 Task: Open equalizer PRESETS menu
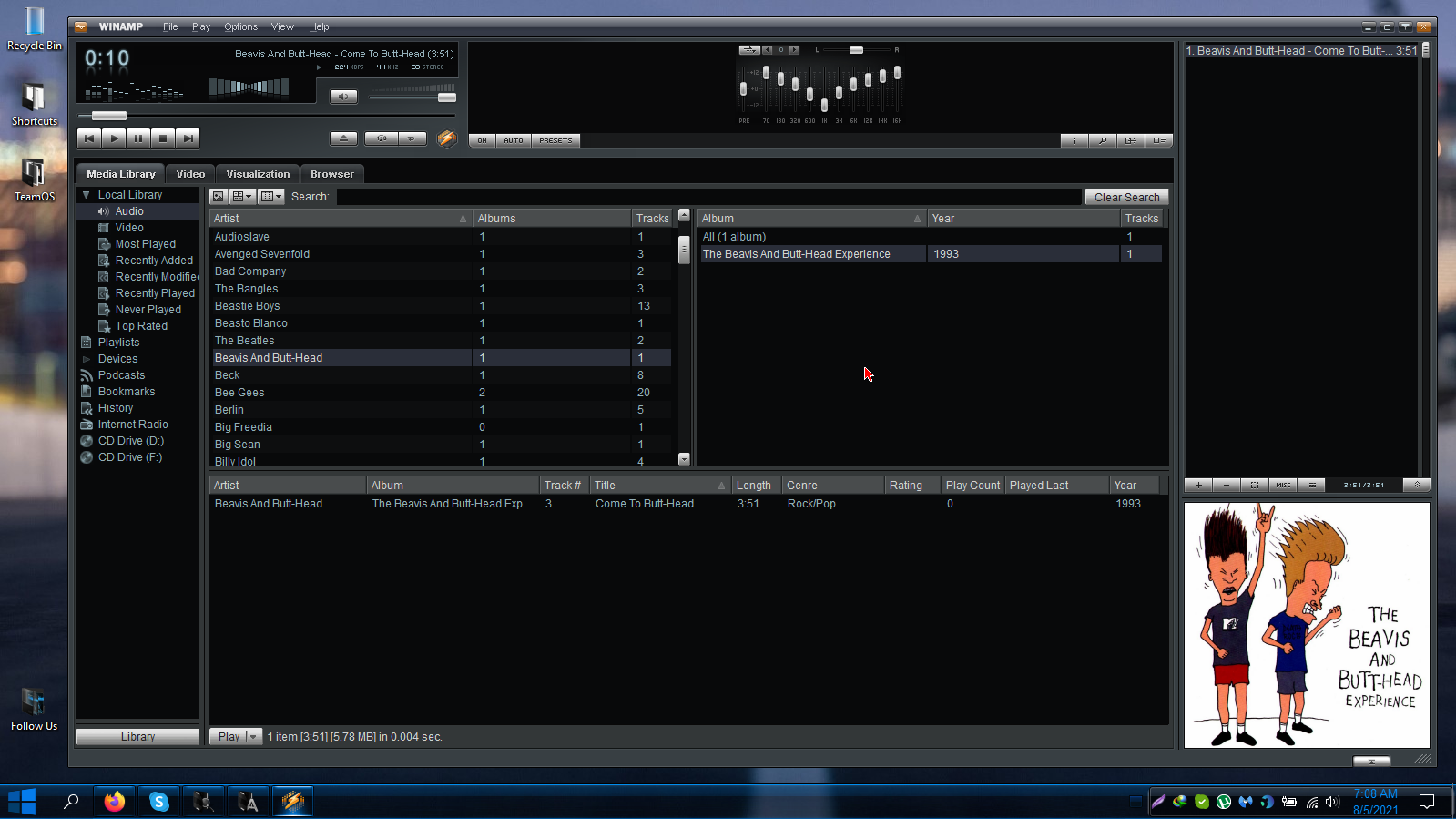click(x=555, y=140)
